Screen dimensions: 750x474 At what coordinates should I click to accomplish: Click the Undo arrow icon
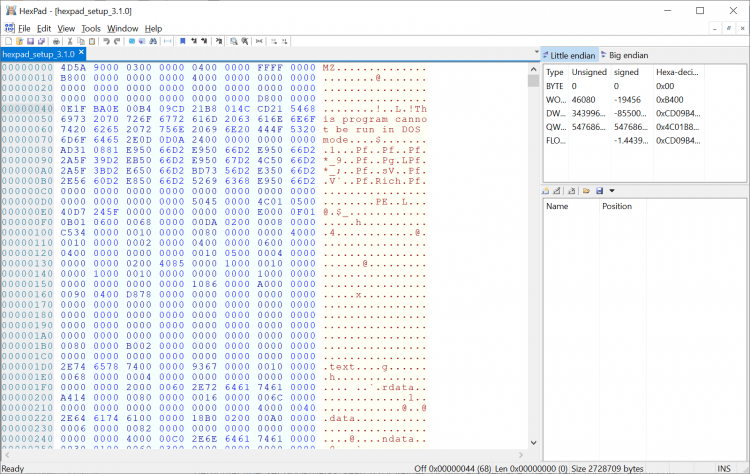[106, 41]
